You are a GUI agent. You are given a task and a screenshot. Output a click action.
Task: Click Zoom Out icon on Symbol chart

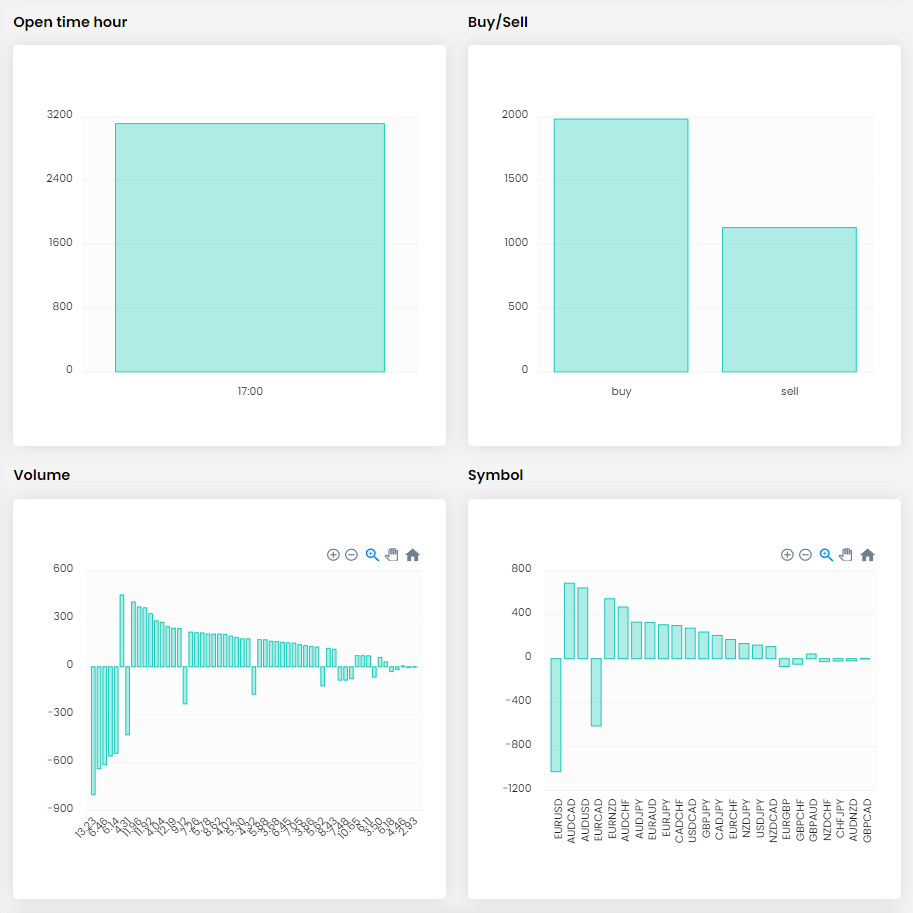click(805, 555)
